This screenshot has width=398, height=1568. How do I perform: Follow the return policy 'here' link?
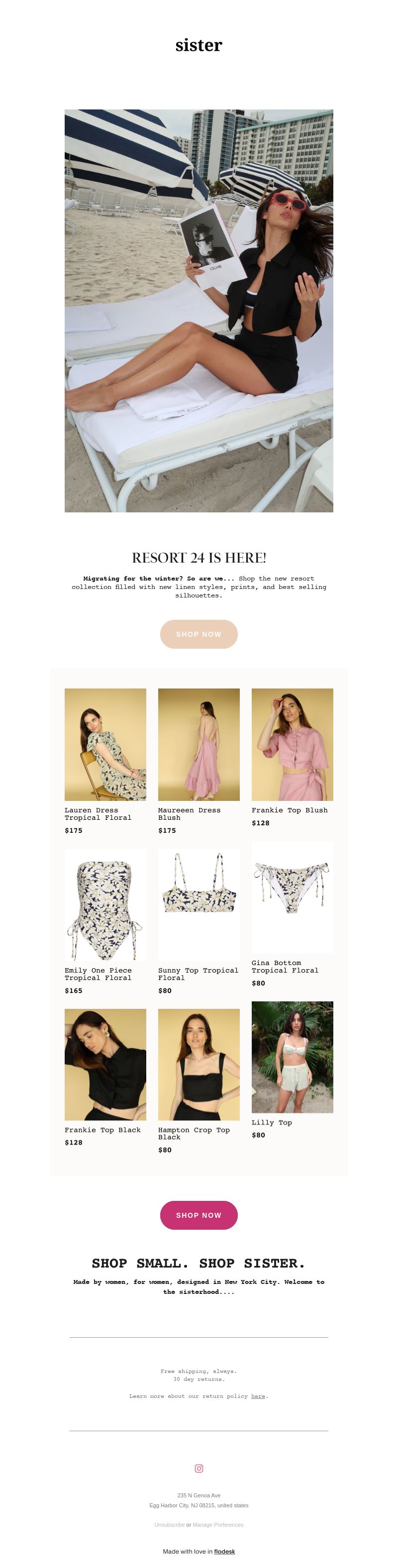point(258,1396)
